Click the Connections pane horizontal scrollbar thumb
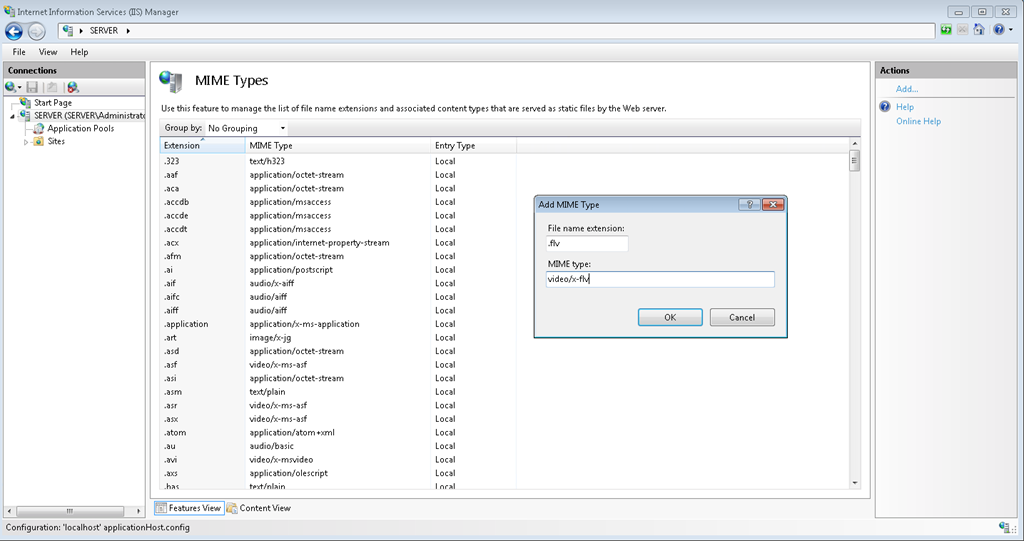Image resolution: width=1024 pixels, height=541 pixels. 70,511
